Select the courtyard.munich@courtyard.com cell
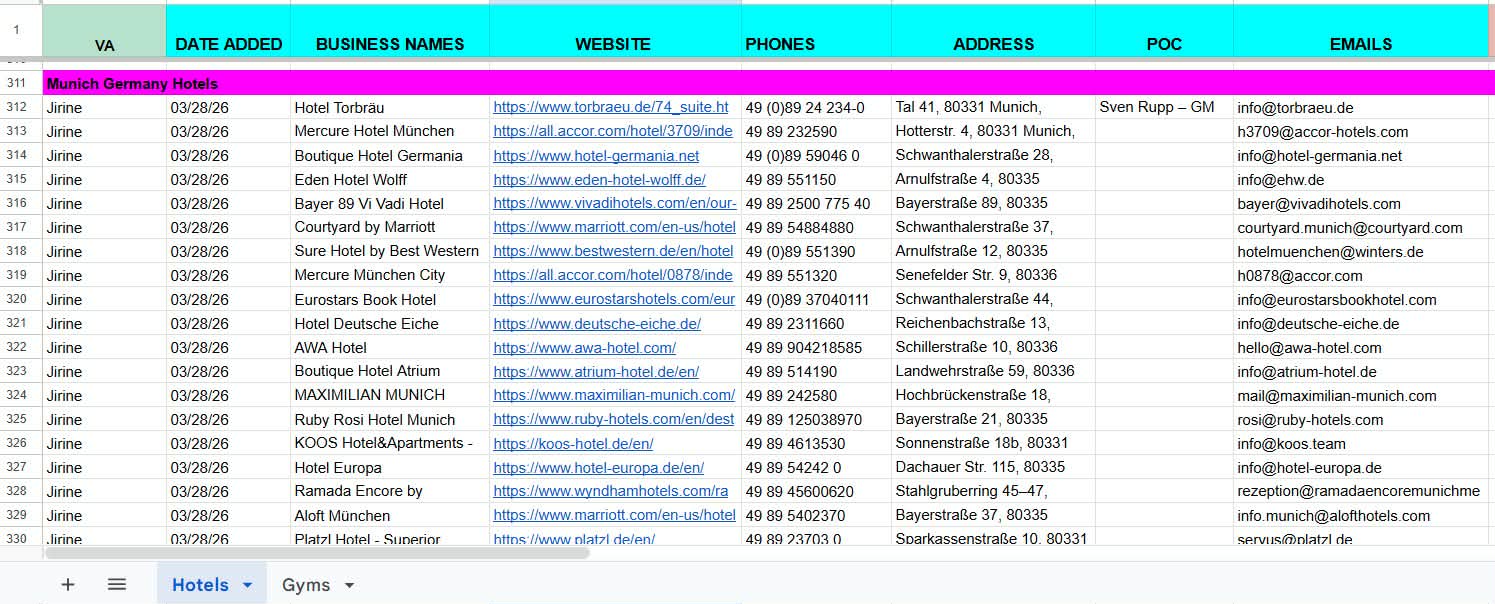This screenshot has height=604, width=1495. pos(1361,227)
